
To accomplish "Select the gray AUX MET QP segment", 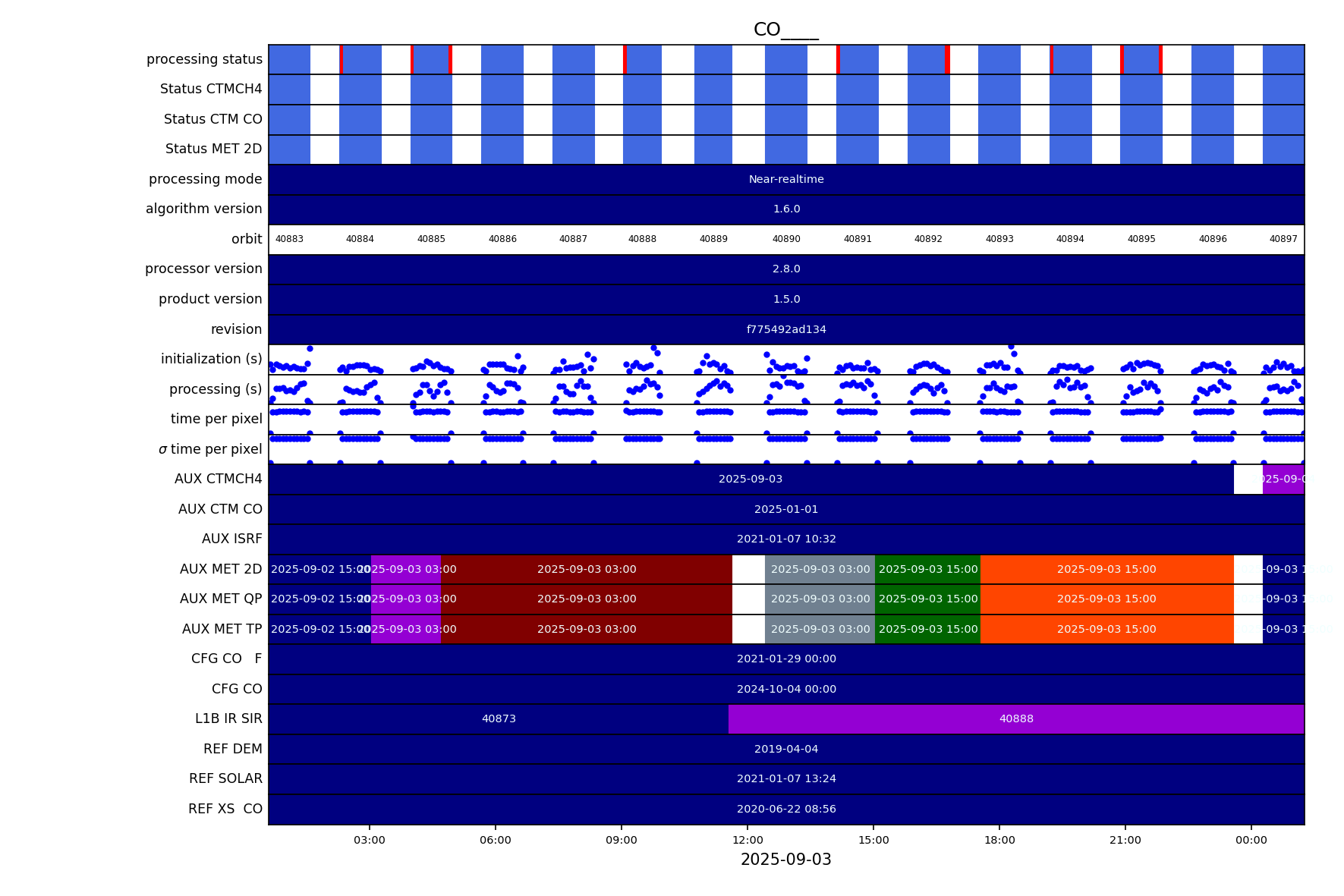I will pos(820,599).
